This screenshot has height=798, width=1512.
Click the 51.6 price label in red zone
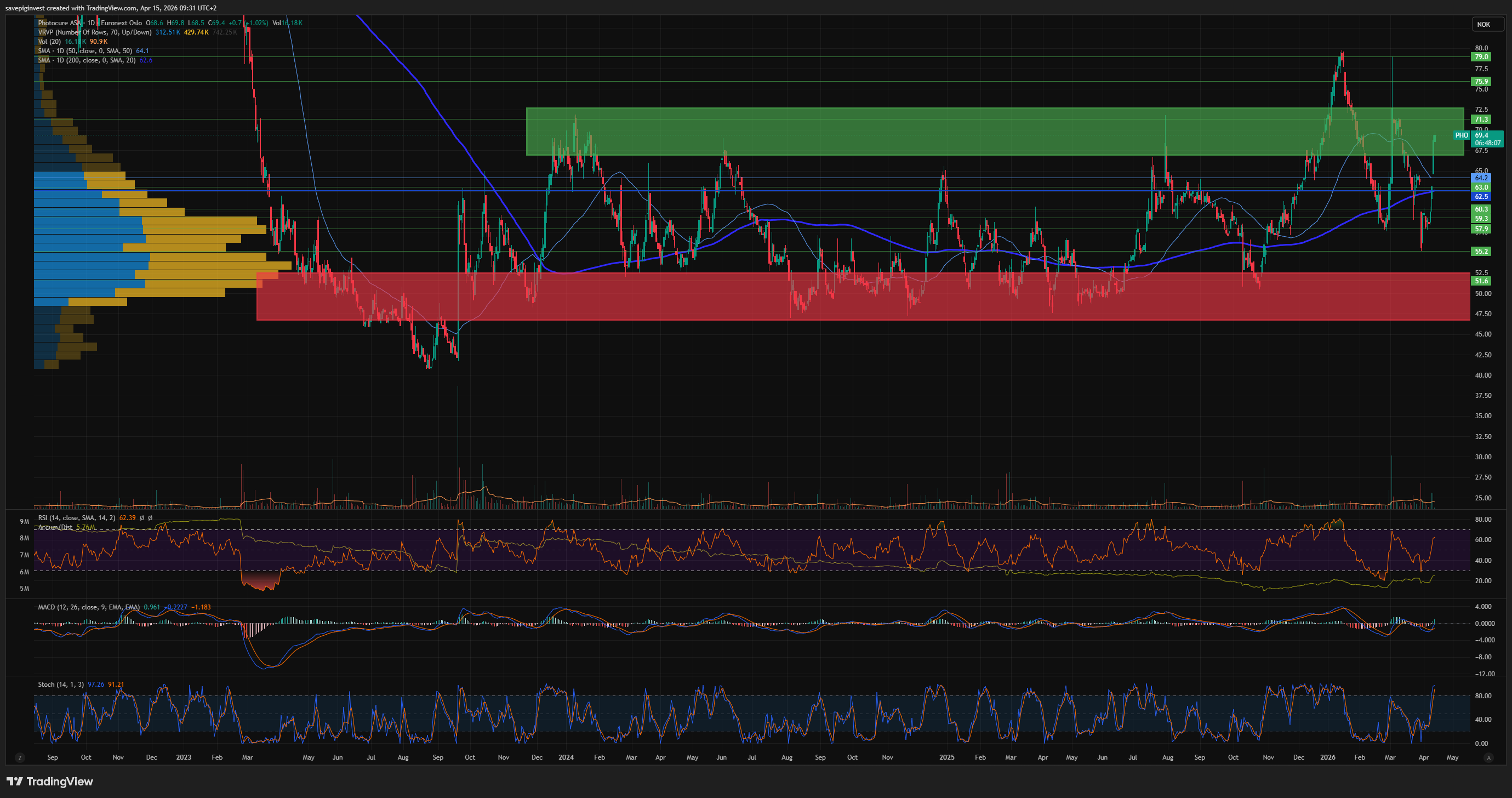[1481, 281]
